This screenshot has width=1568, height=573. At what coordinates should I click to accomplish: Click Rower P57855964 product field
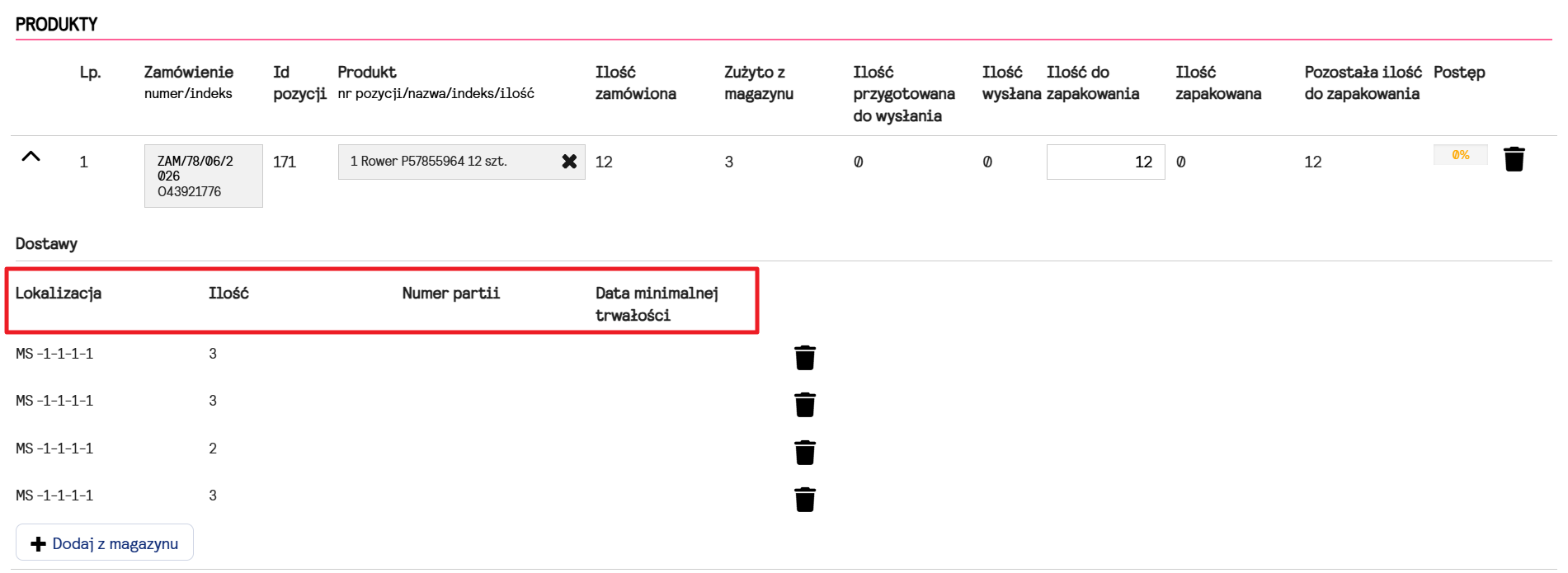pyautogui.click(x=462, y=162)
